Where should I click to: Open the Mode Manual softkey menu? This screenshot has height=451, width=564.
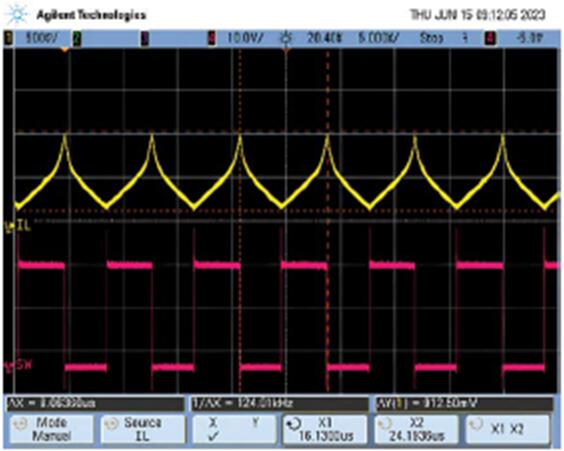coord(52,429)
